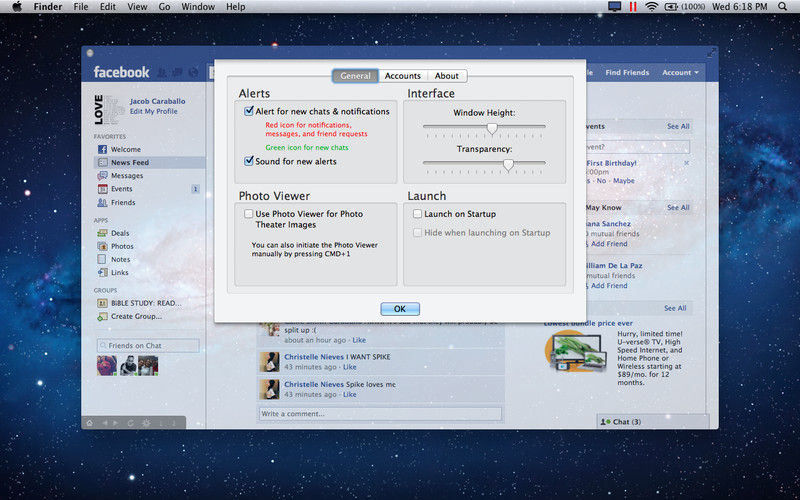
Task: Uncheck Alert for new chats & notifications
Action: click(x=249, y=111)
